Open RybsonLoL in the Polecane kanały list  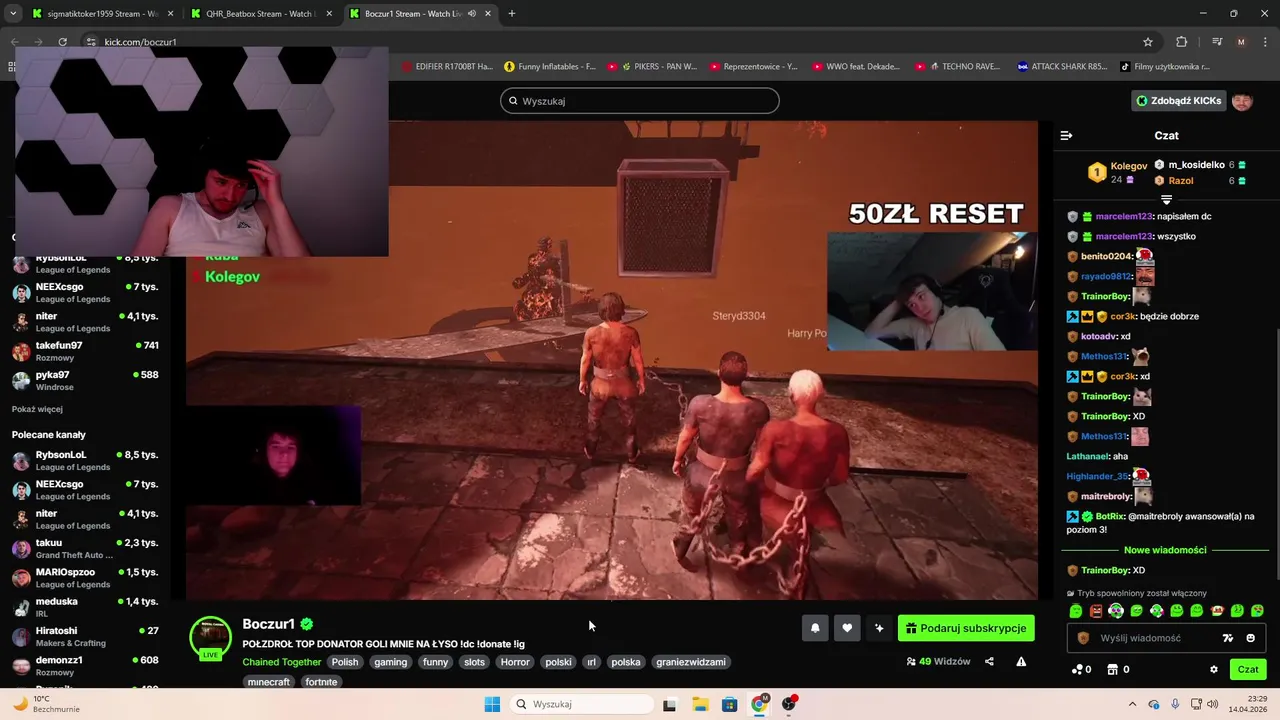pos(85,460)
